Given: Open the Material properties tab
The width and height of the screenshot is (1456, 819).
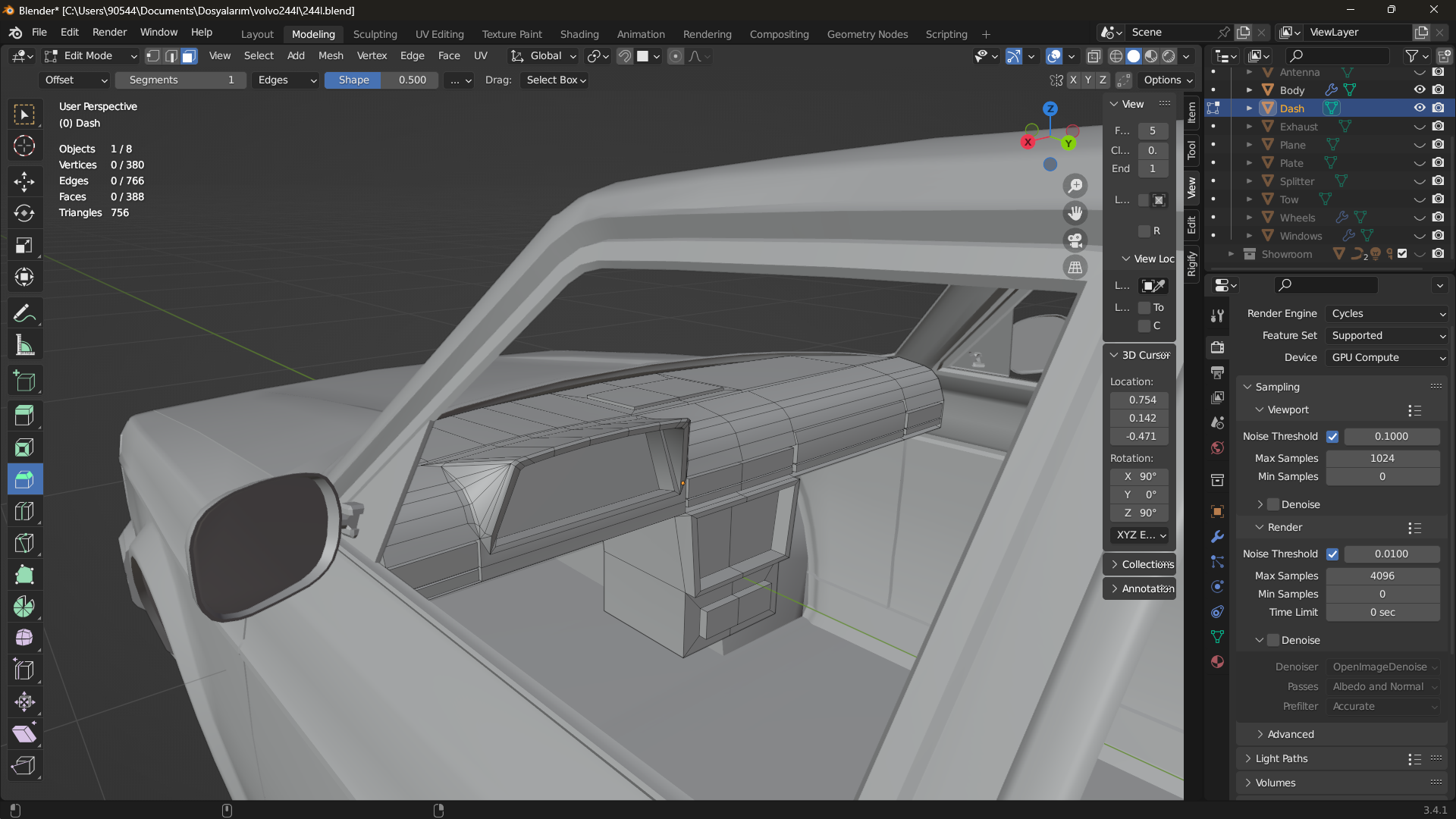Looking at the screenshot, I should coord(1217,661).
